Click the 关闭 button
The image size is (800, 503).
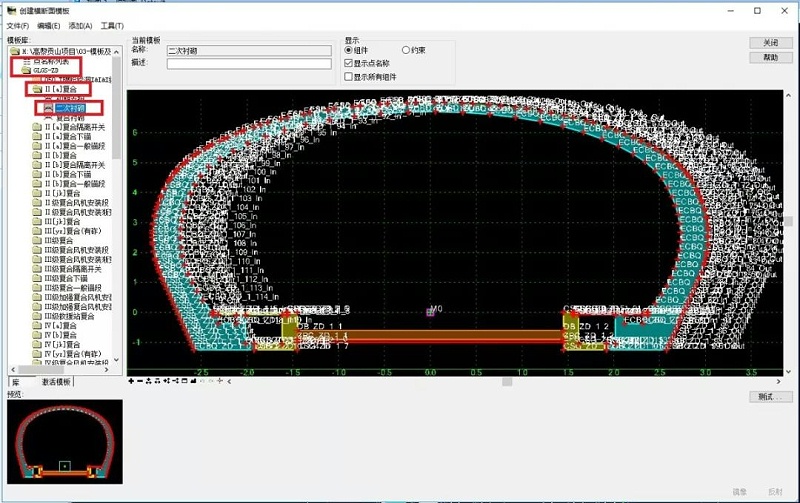[x=771, y=43]
